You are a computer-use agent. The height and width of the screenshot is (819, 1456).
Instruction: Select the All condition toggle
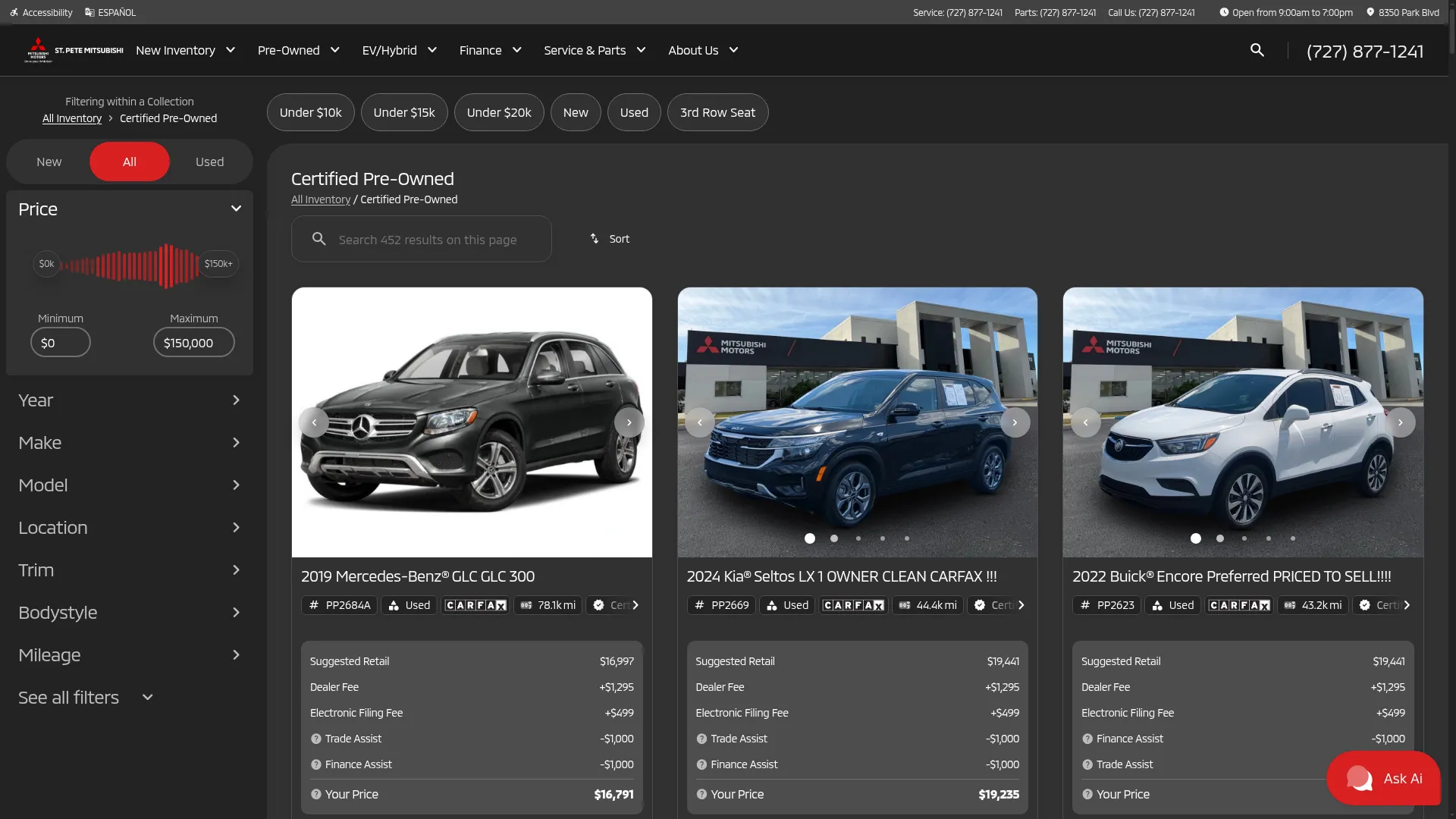point(130,162)
